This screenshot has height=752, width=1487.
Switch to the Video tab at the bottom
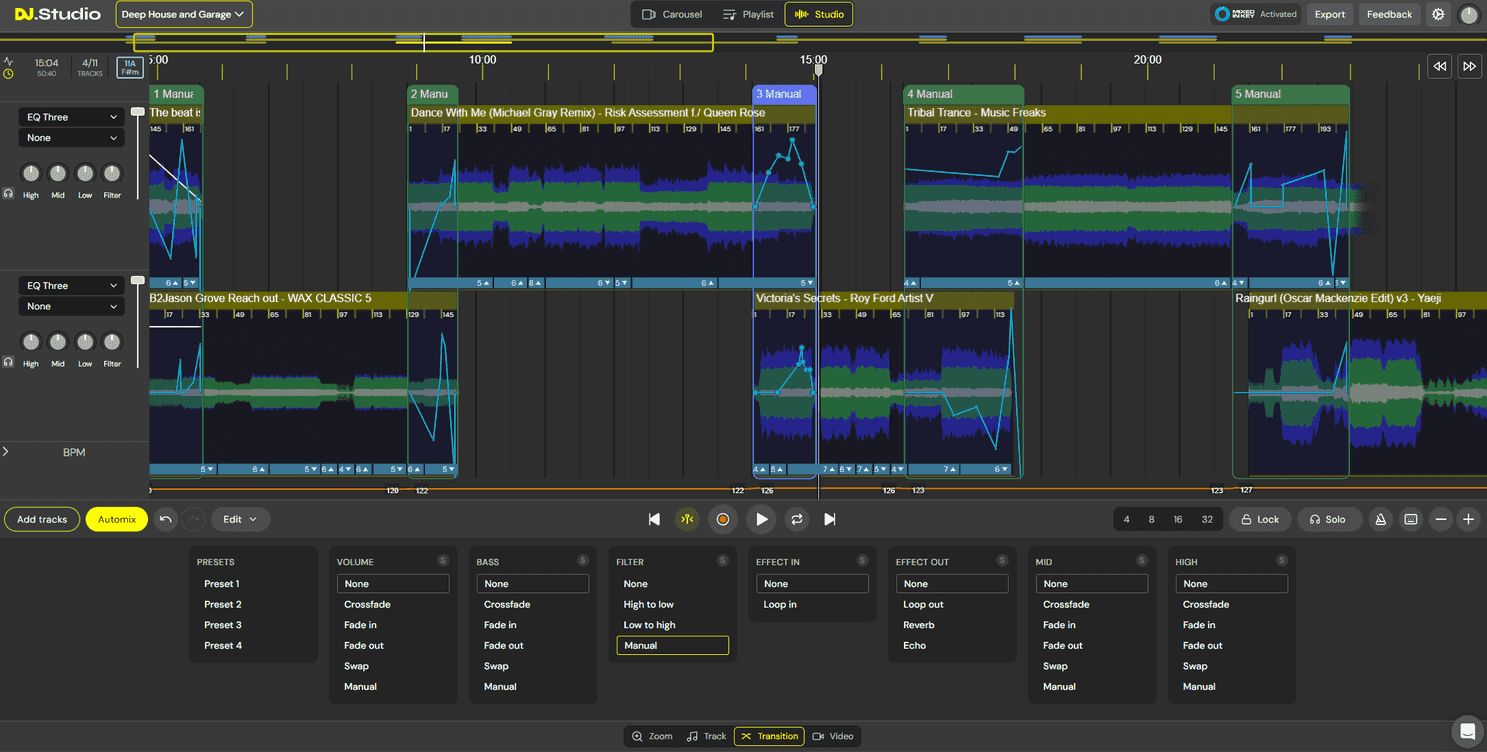click(834, 736)
